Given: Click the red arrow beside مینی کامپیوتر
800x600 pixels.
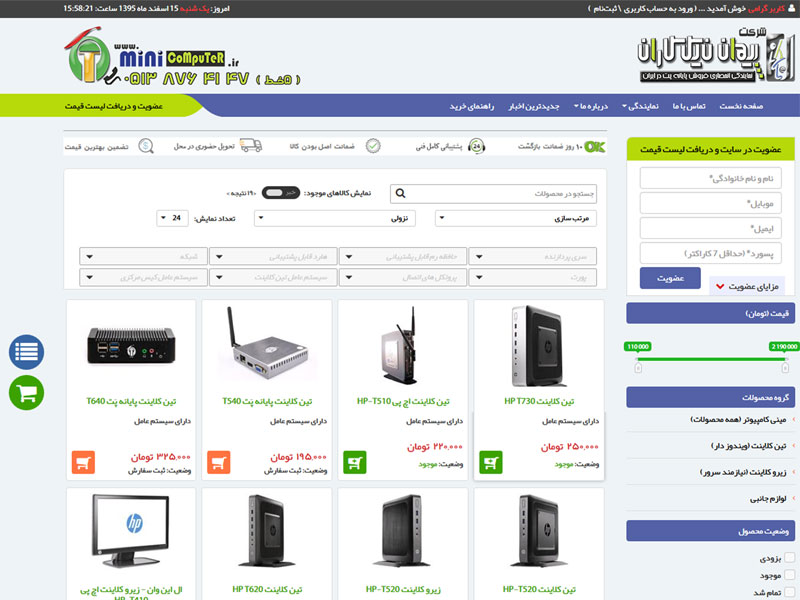Looking at the screenshot, I should [793, 420].
